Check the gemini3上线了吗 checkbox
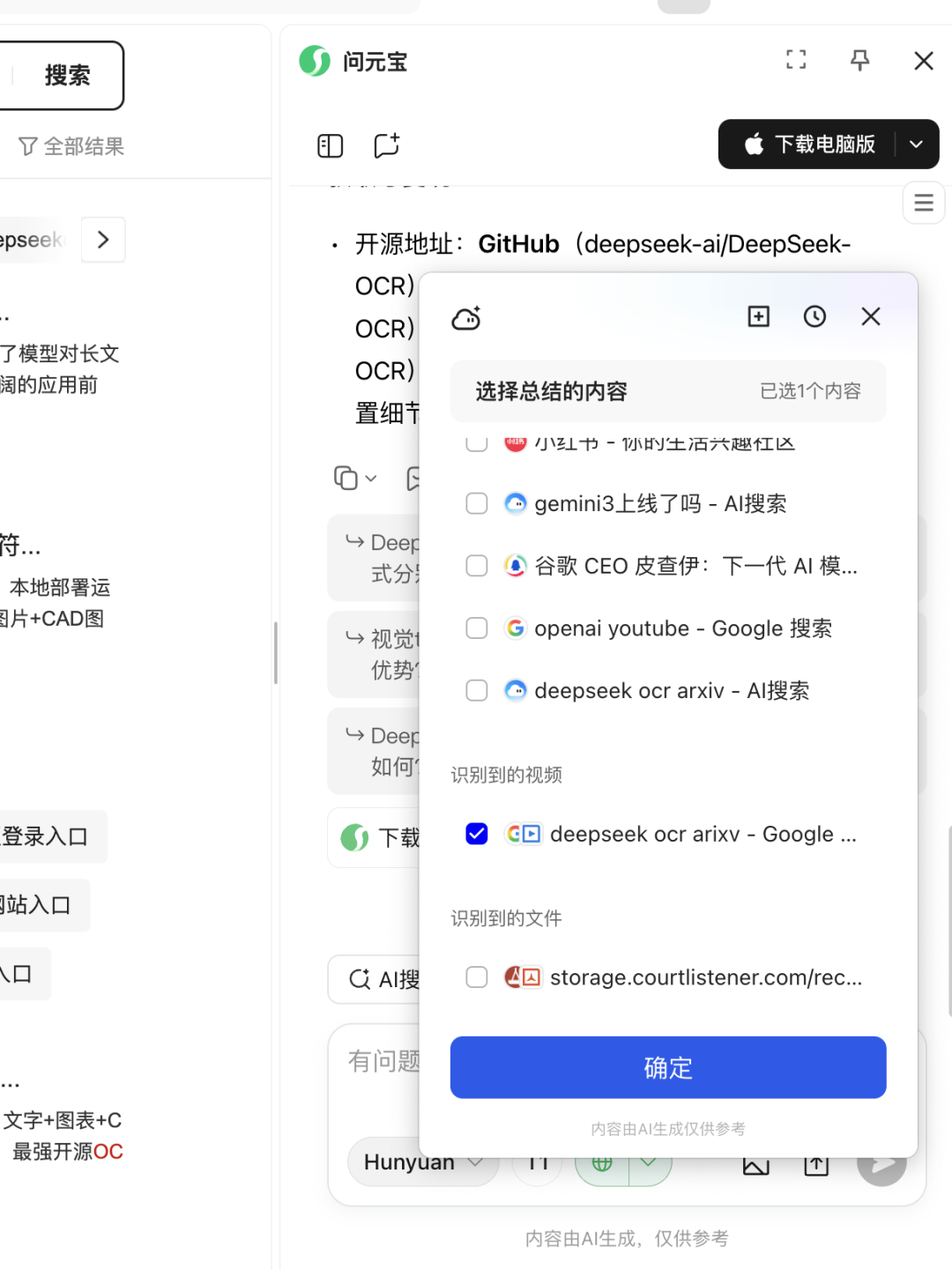952x1270 pixels. tap(476, 503)
